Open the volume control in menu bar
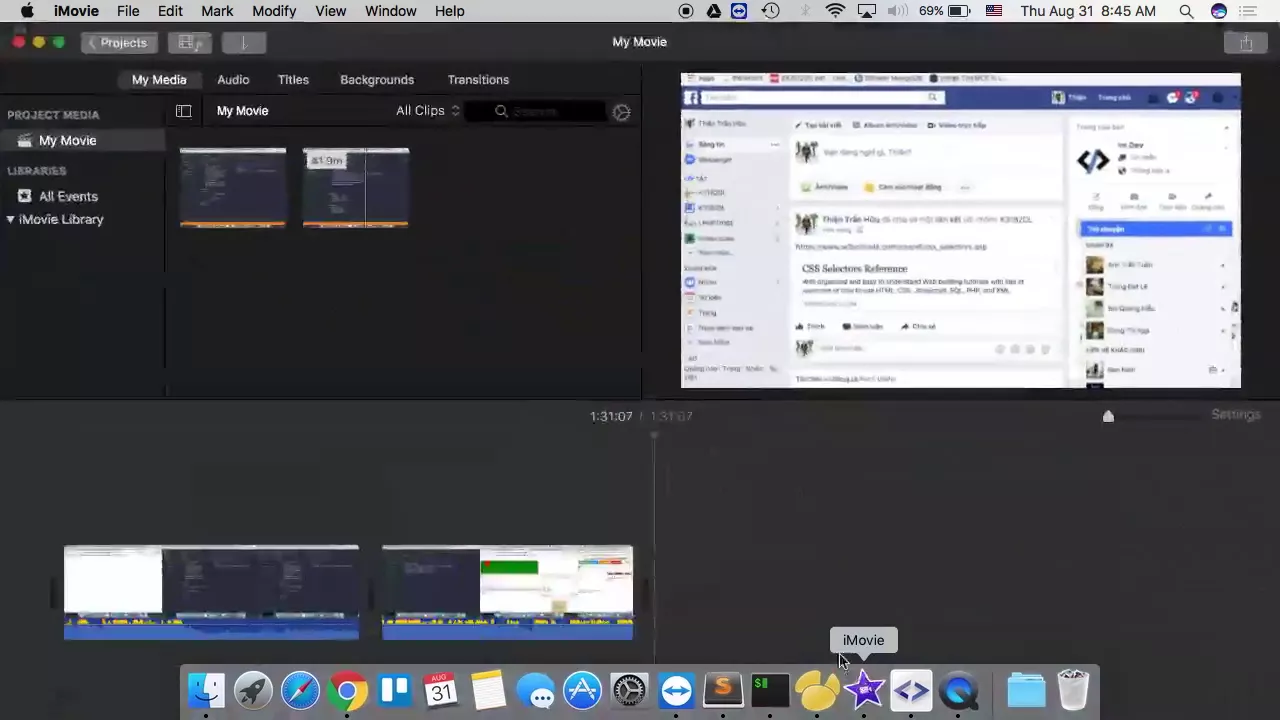Image resolution: width=1280 pixels, height=720 pixels. click(898, 11)
